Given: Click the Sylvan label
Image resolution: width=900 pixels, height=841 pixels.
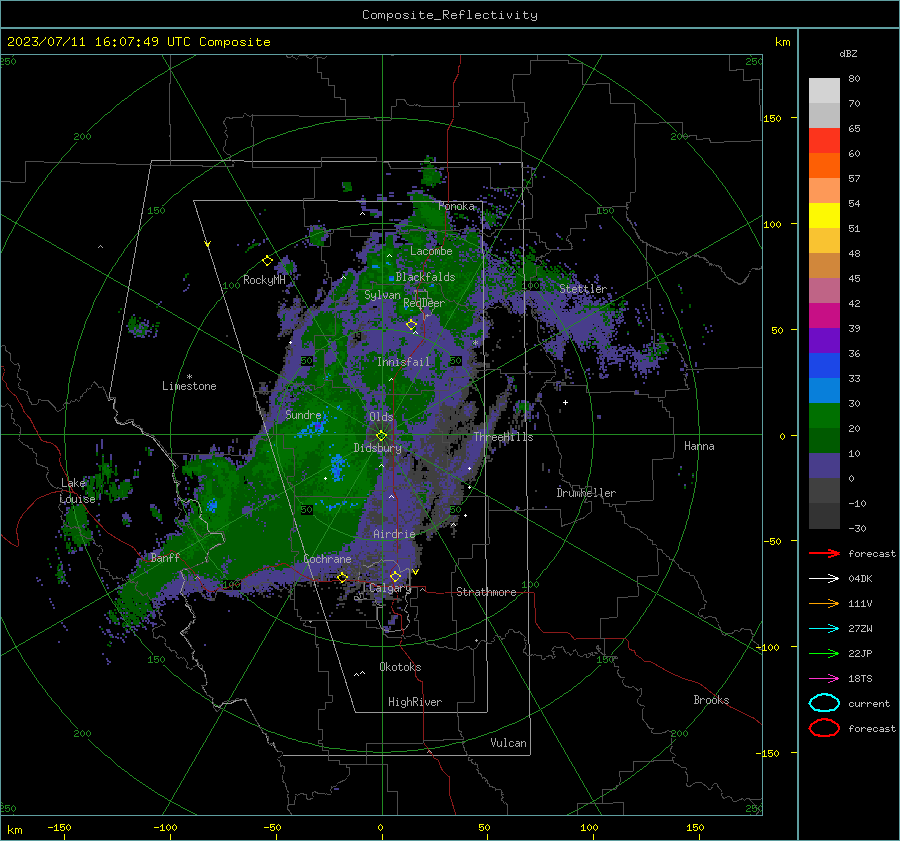Looking at the screenshot, I should pyautogui.click(x=382, y=295).
